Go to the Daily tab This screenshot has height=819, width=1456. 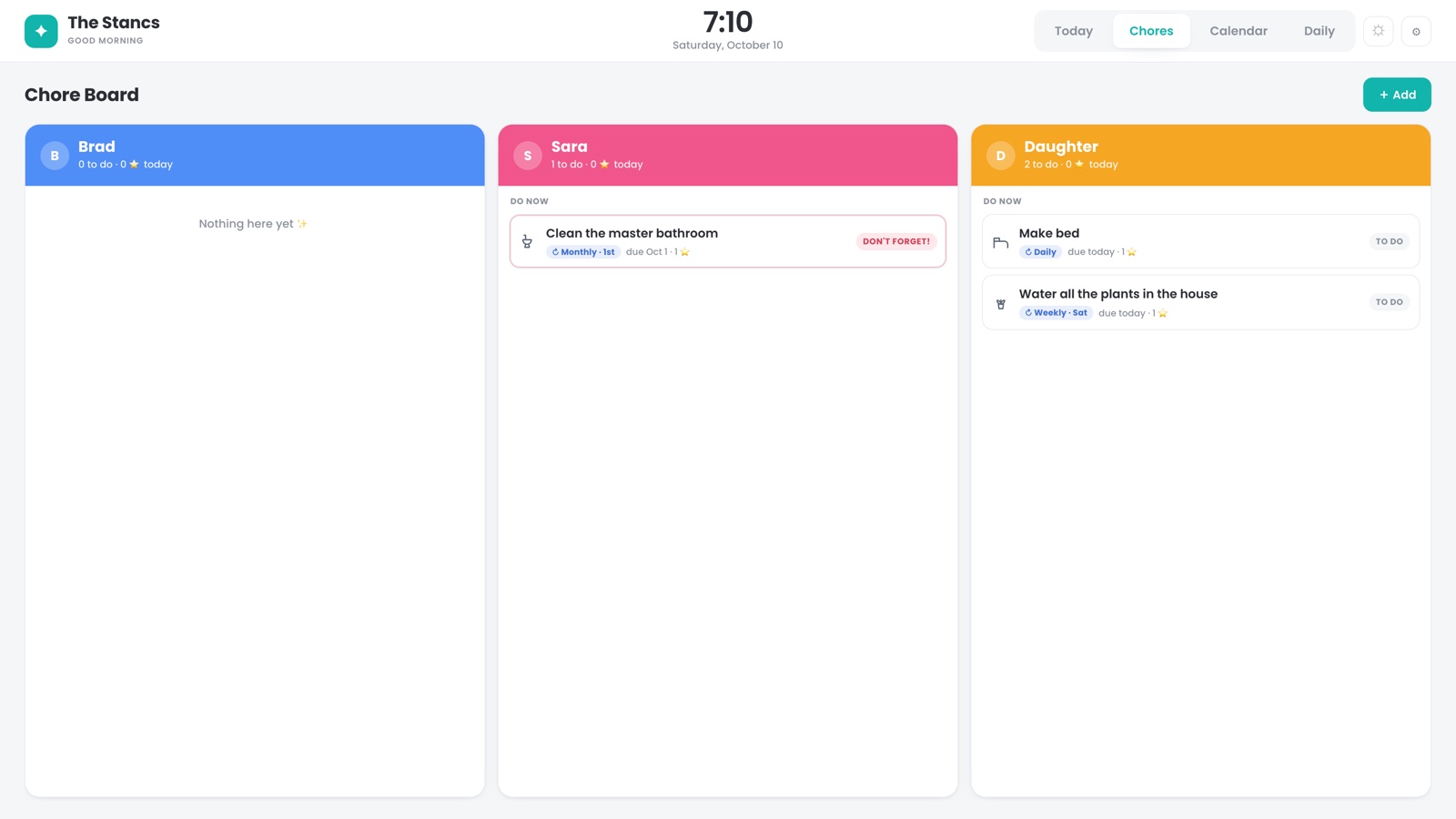point(1319,31)
